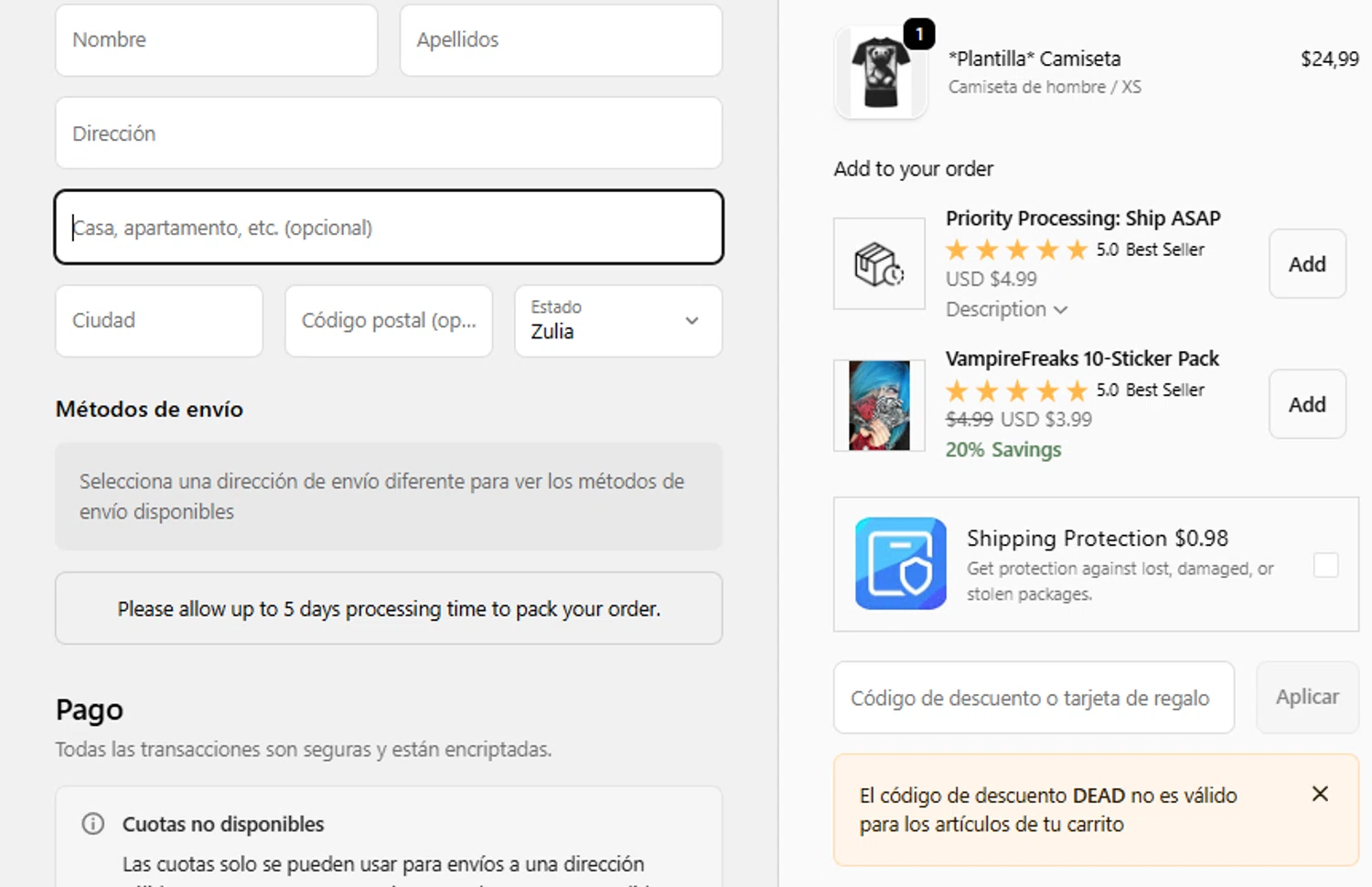Click the five-star rating for Priority Processing
The image size is (1372, 887).
coord(1016,250)
